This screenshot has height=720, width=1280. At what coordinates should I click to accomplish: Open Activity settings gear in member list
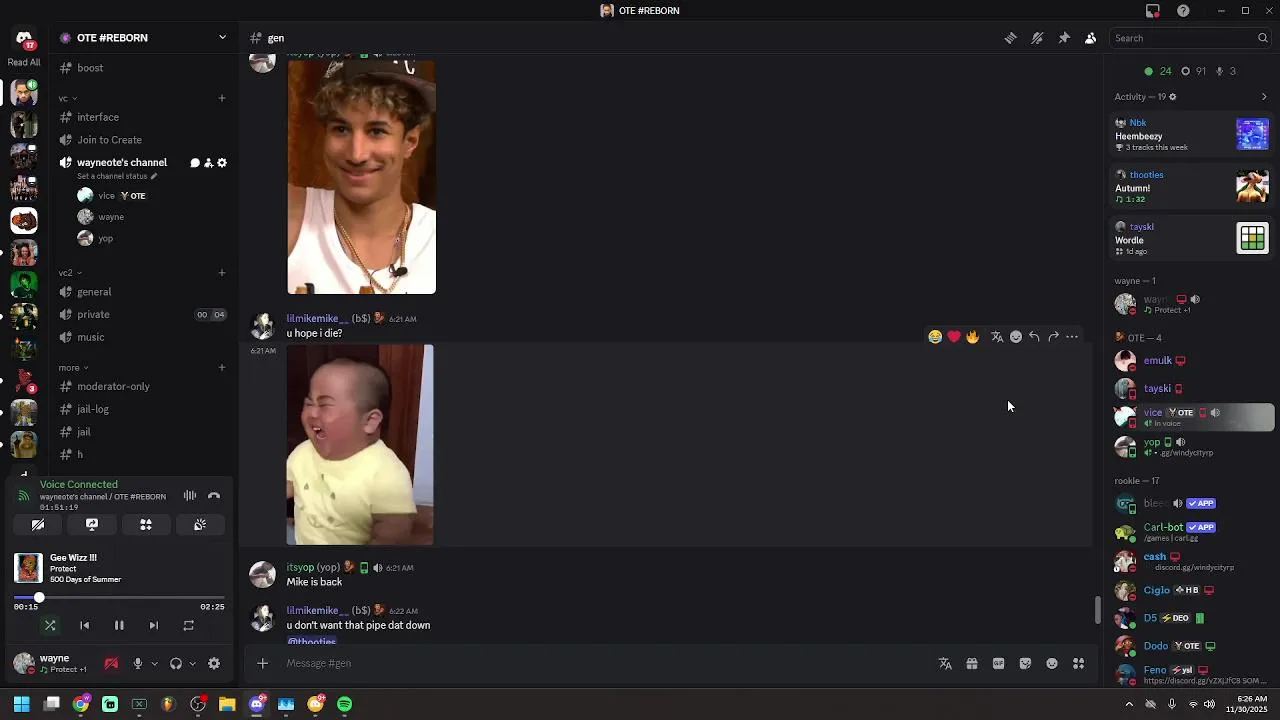click(1172, 97)
